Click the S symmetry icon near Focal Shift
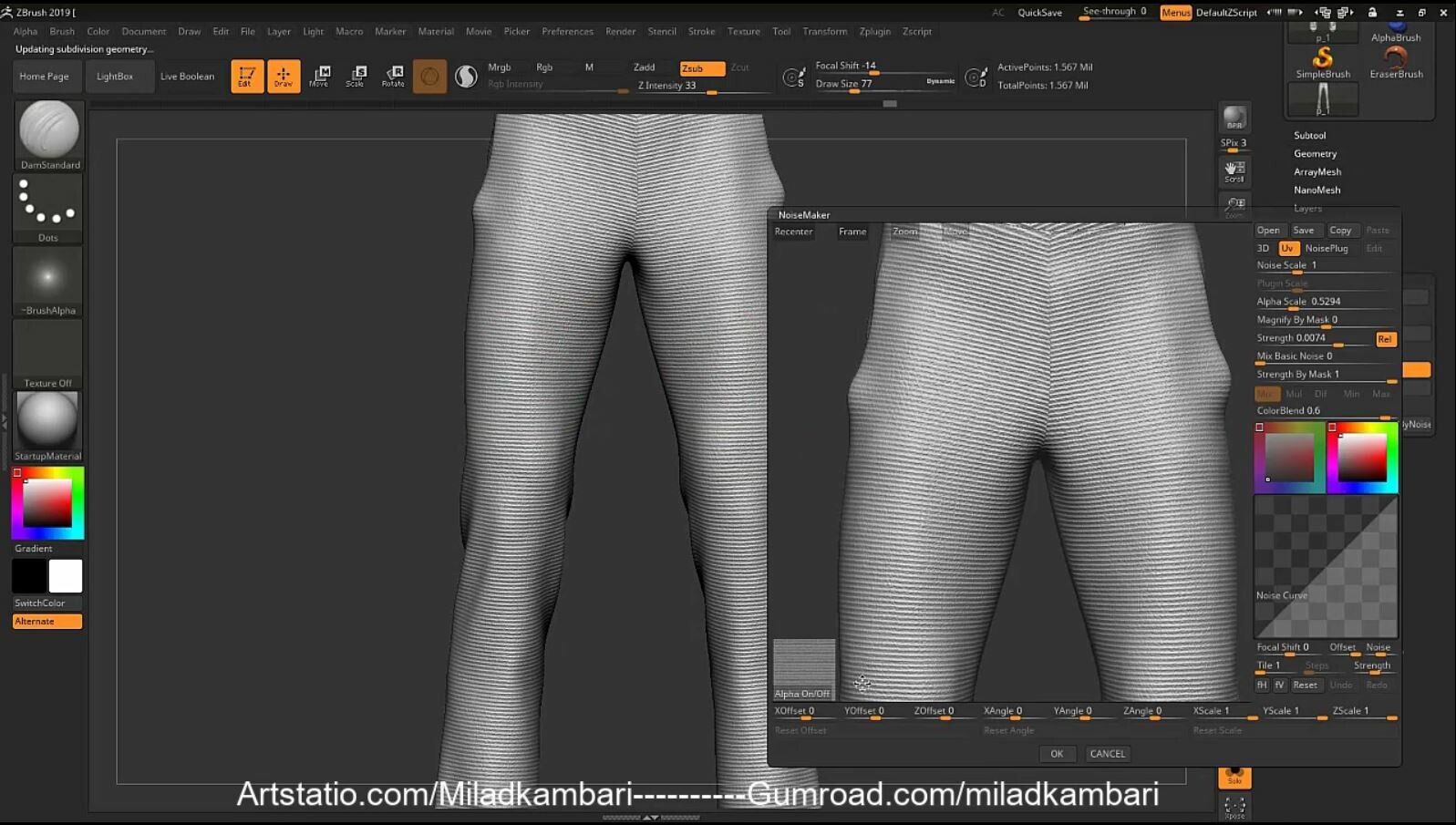The height and width of the screenshot is (825, 1456). coord(794,77)
